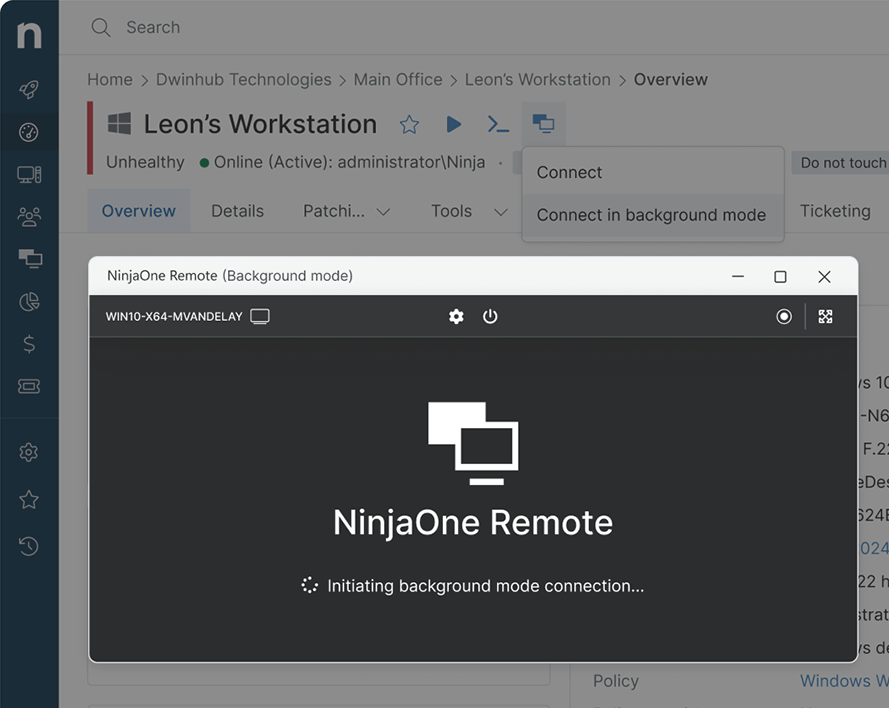Toggle fullscreen in NinjaOne Remote window
Image resolution: width=889 pixels, height=708 pixels.
pyautogui.click(x=825, y=316)
